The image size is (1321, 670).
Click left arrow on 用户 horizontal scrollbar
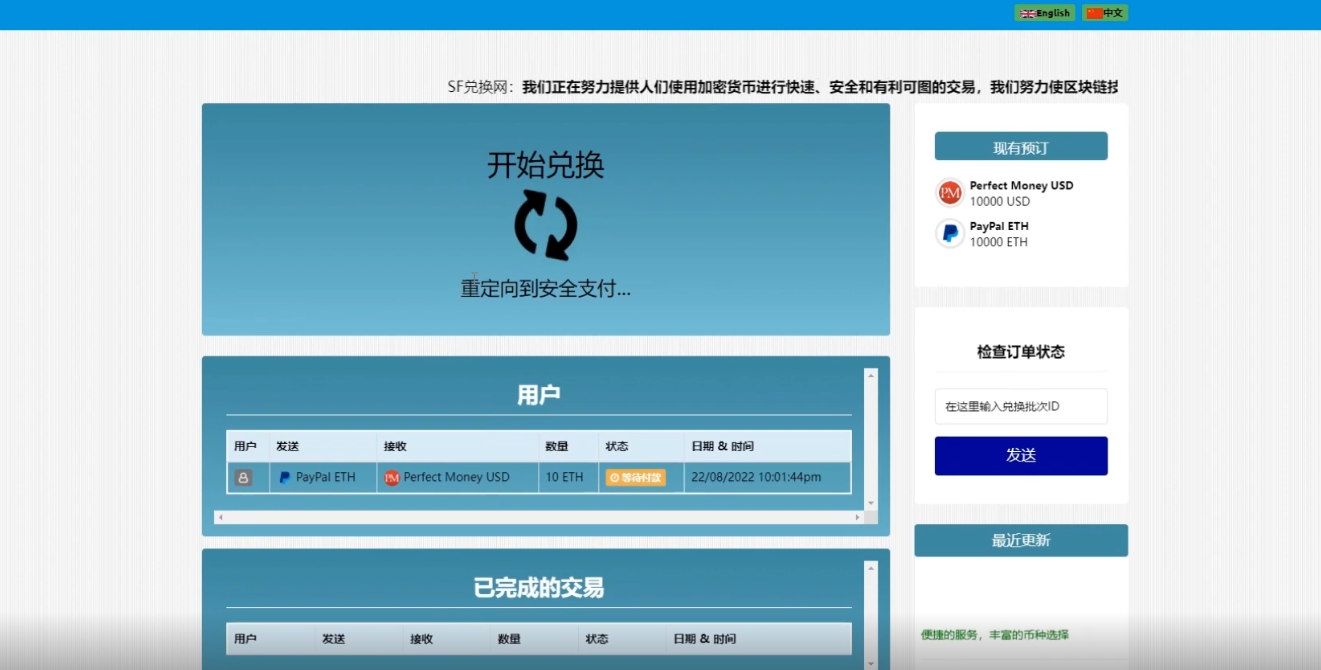click(221, 518)
